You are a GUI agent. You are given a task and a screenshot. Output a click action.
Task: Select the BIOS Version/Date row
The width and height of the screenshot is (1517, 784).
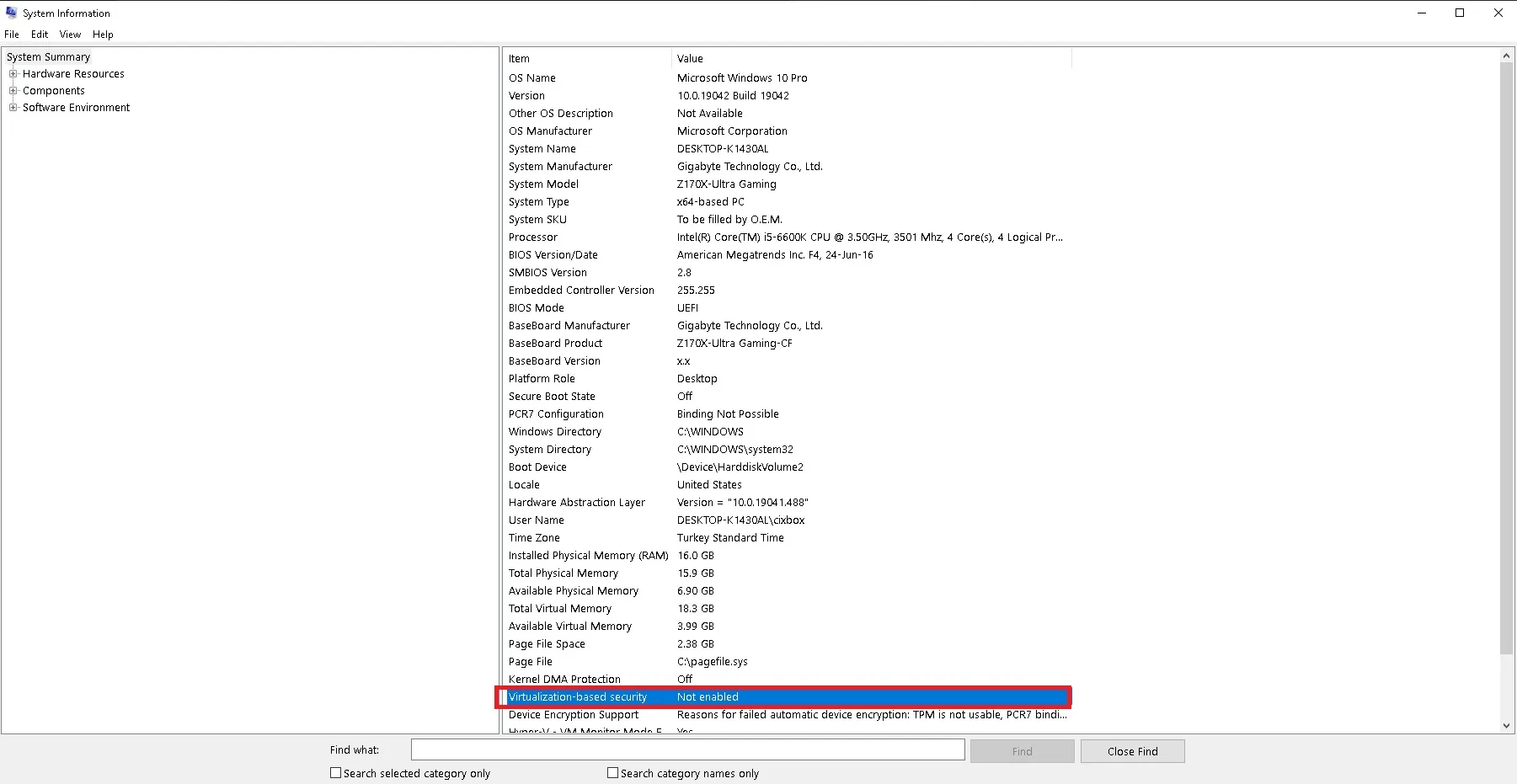(788, 255)
